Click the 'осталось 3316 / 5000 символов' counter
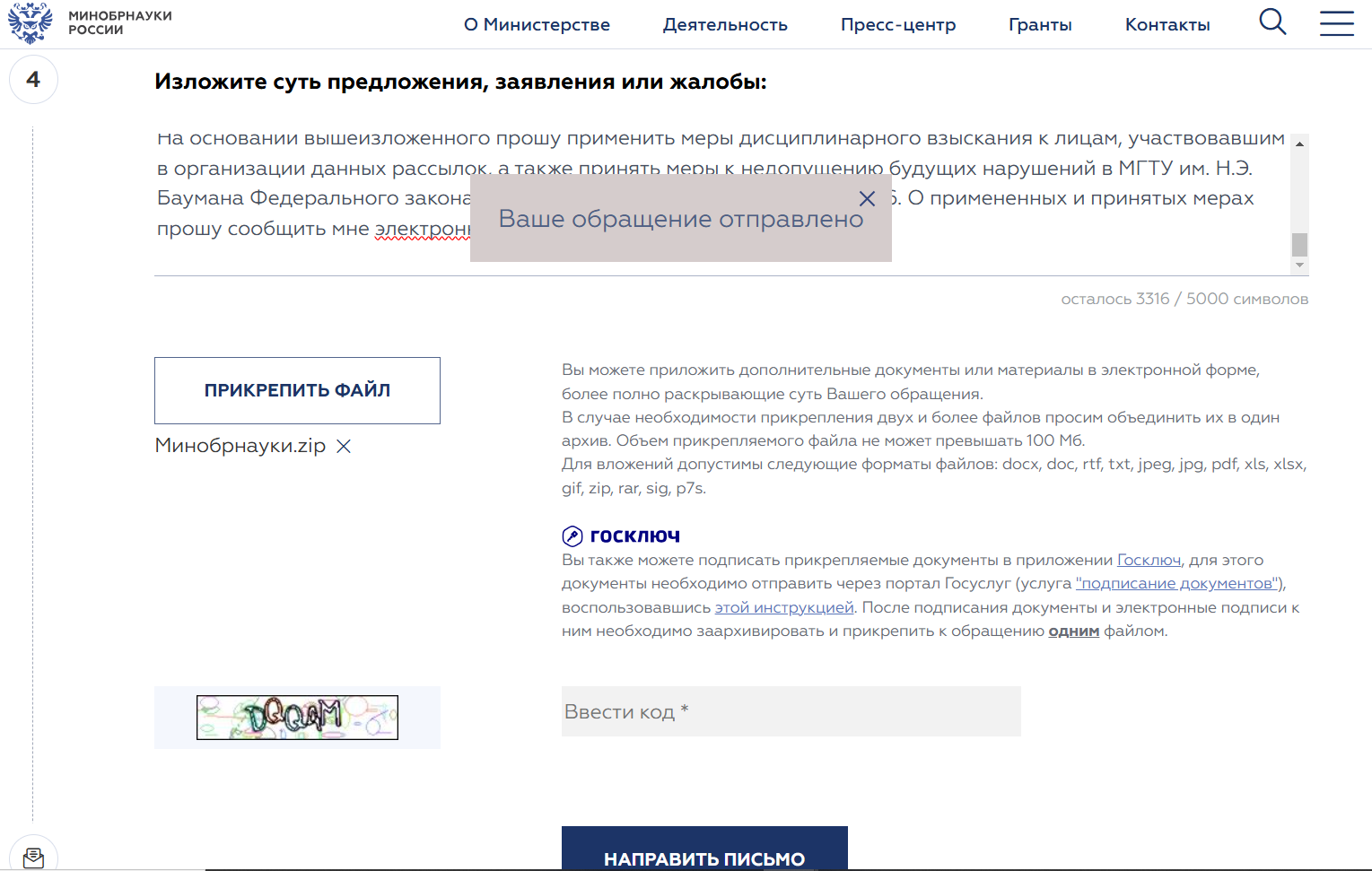This screenshot has height=871, width=1372. point(1184,299)
